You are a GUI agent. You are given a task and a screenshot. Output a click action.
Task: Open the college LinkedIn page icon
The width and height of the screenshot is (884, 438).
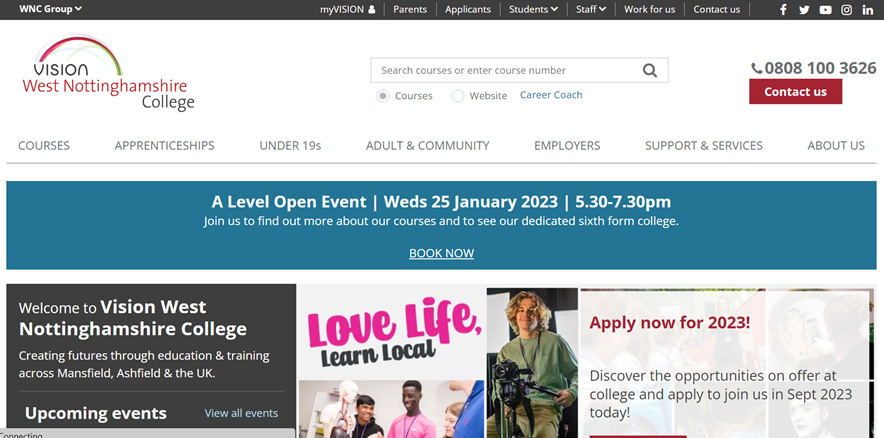coord(868,10)
